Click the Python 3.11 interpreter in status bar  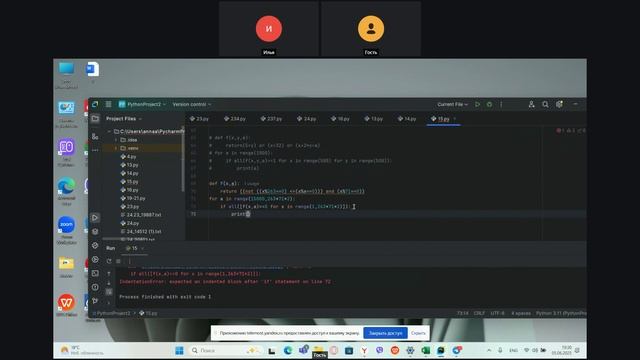(x=561, y=313)
